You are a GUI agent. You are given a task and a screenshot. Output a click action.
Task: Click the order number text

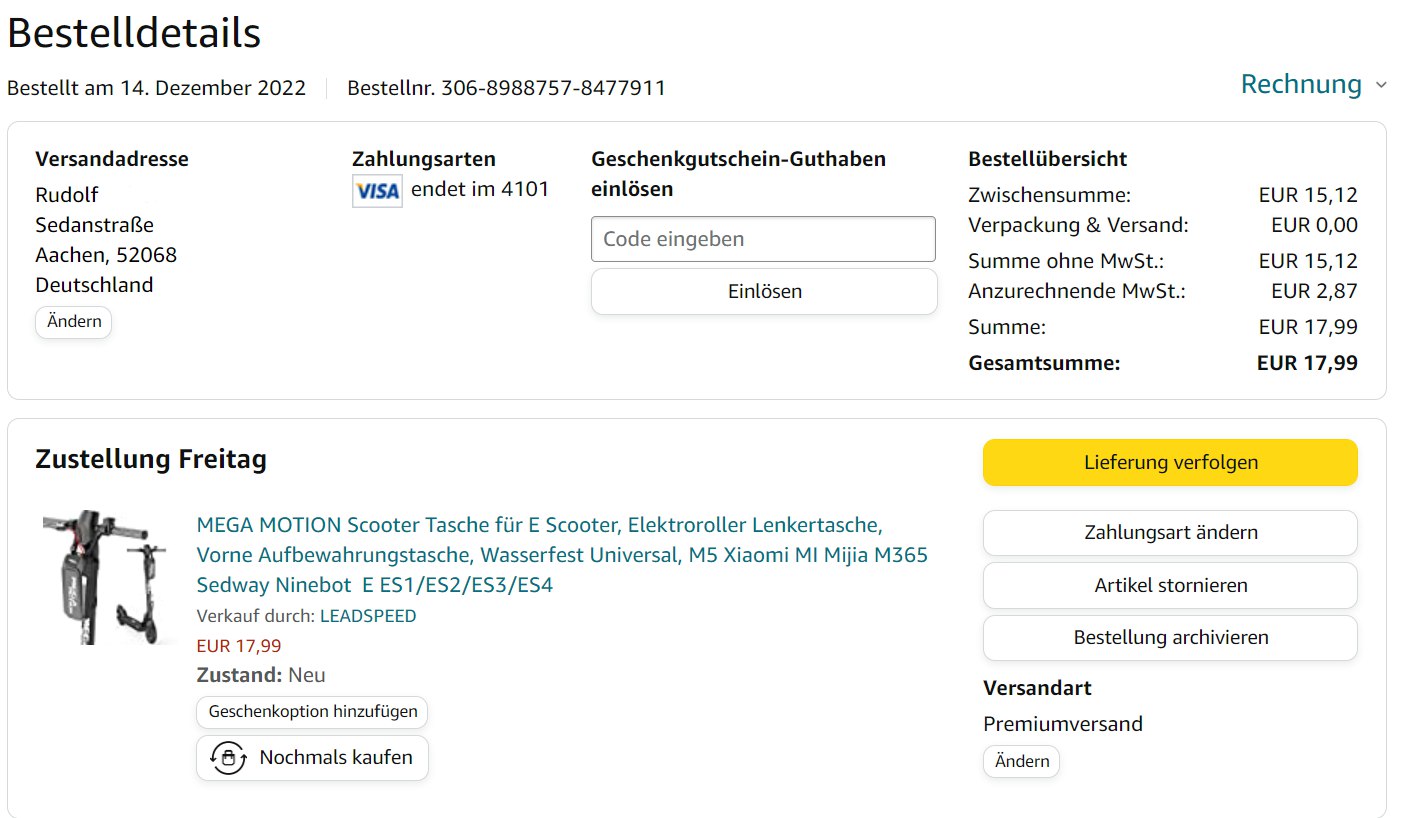tap(506, 88)
